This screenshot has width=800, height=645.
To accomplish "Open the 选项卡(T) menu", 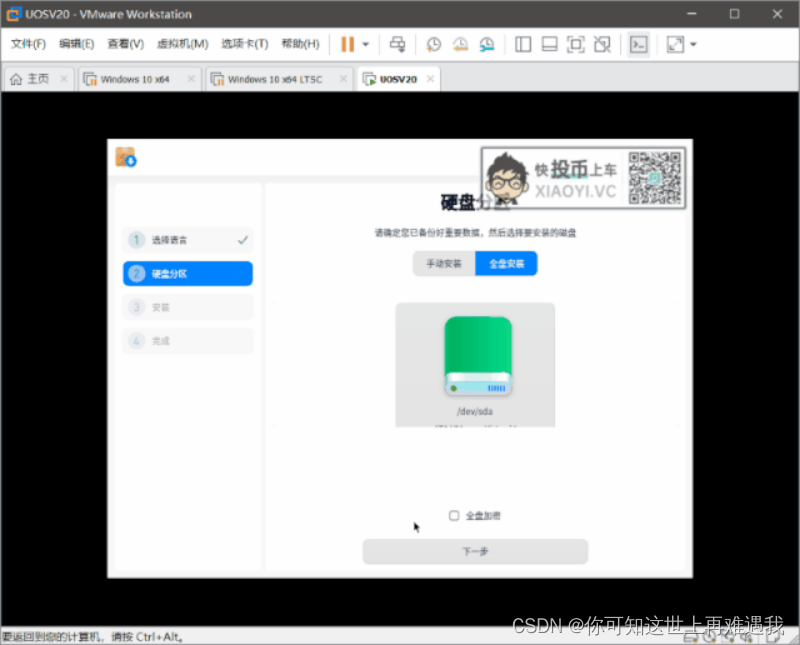I will tap(245, 44).
